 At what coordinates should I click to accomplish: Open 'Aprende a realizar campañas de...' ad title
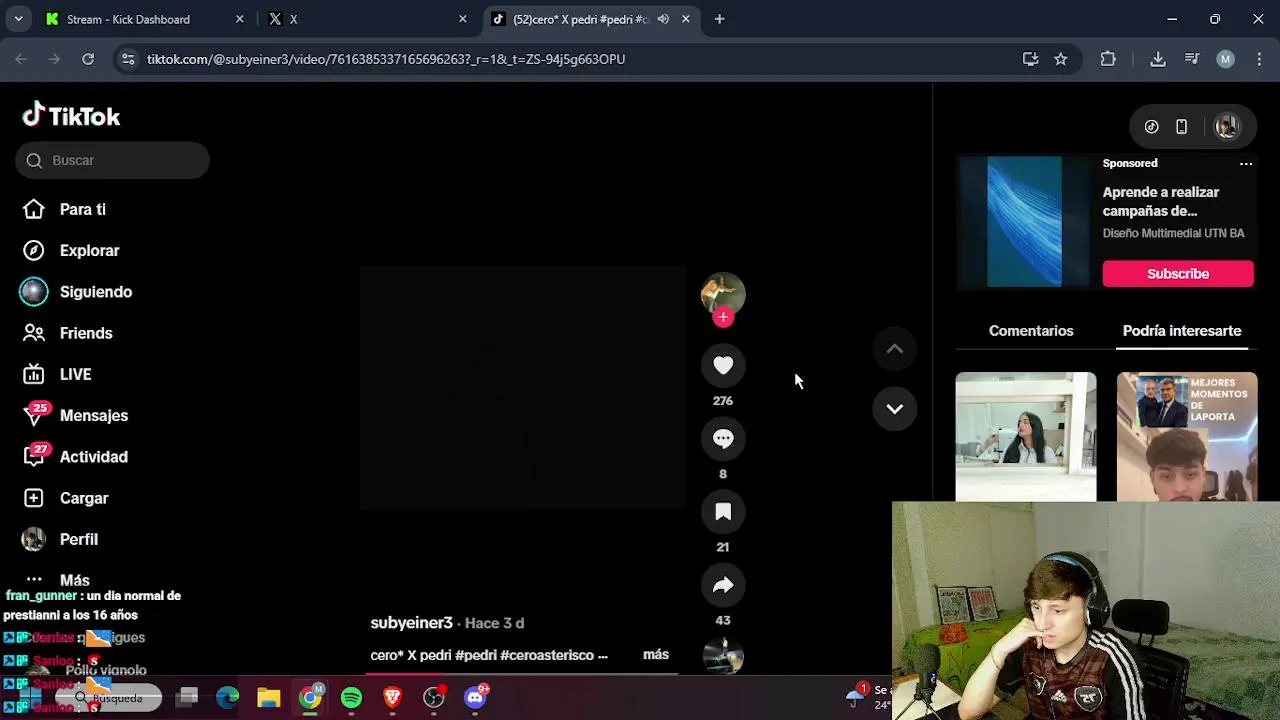[1161, 201]
